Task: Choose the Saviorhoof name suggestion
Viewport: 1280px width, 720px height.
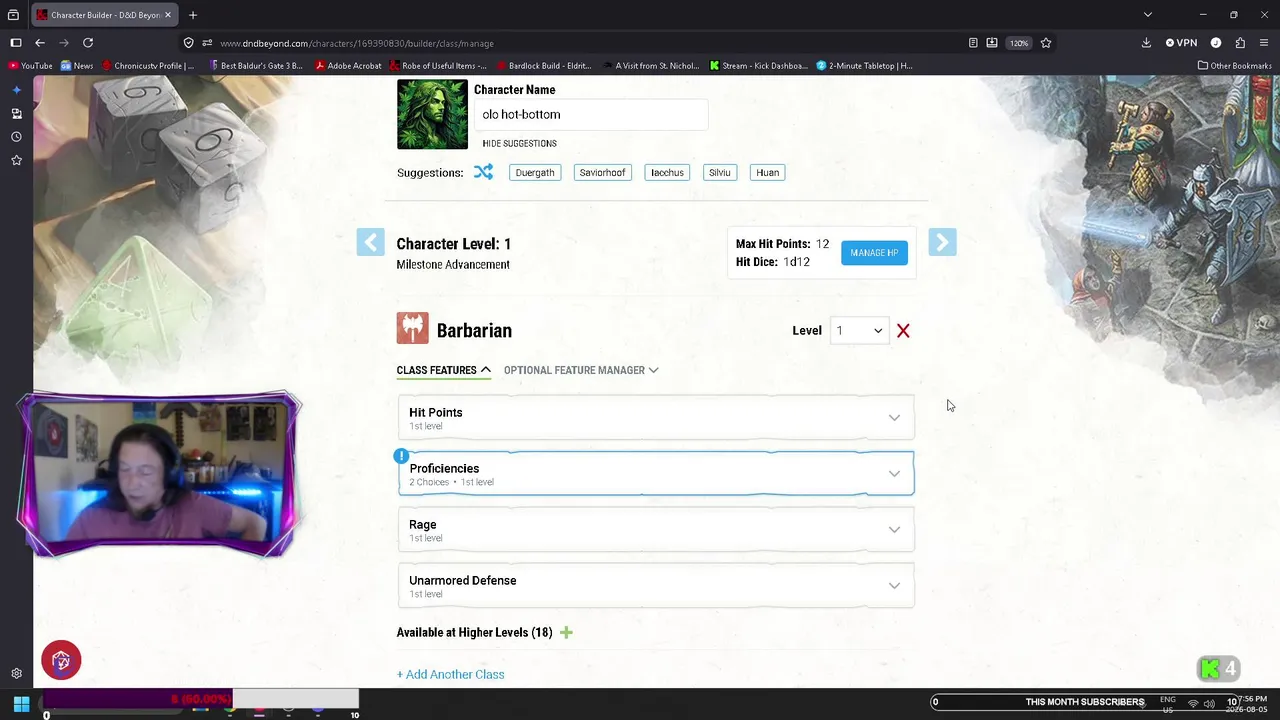Action: pos(602,173)
